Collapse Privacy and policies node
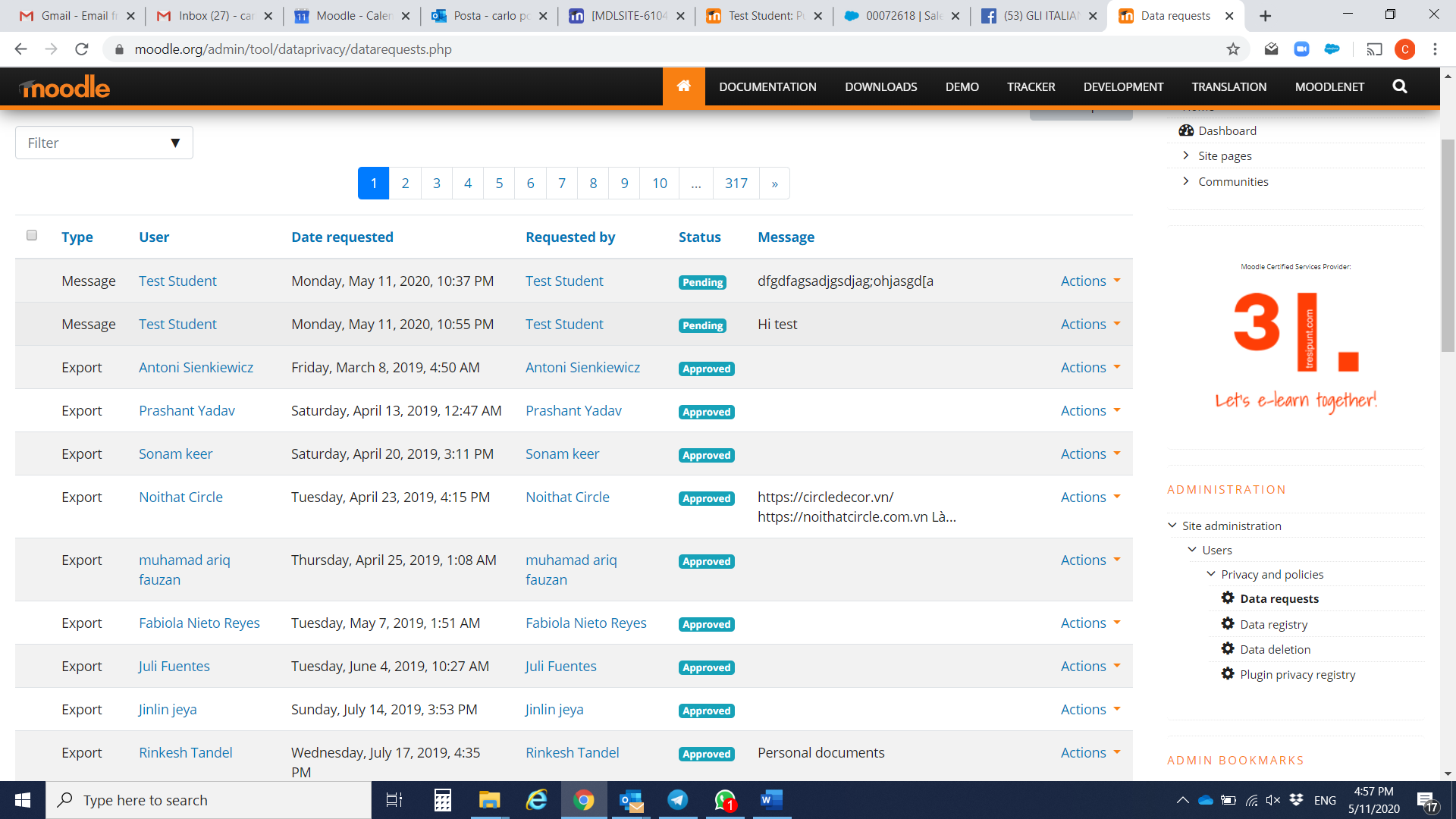This screenshot has width=1456, height=819. [1211, 573]
